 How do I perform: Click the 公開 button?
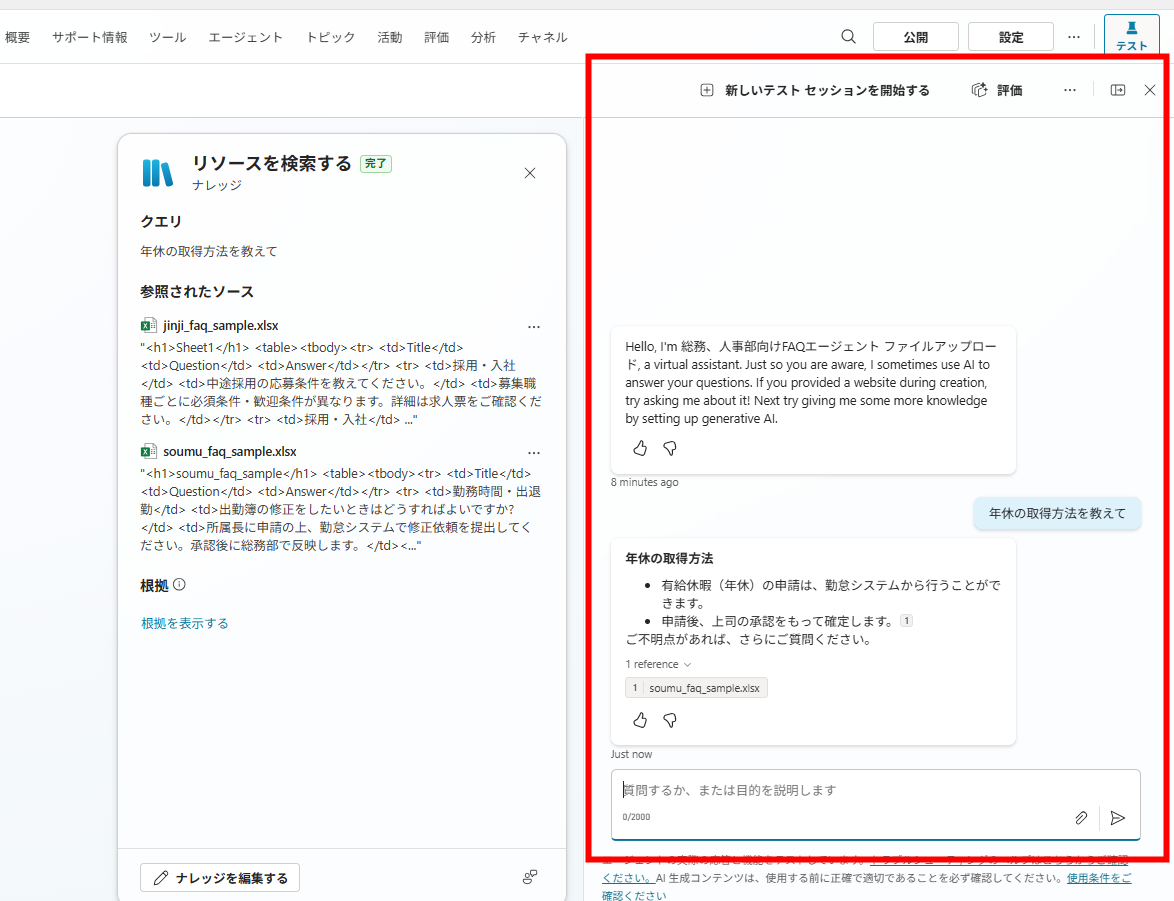click(x=916, y=37)
